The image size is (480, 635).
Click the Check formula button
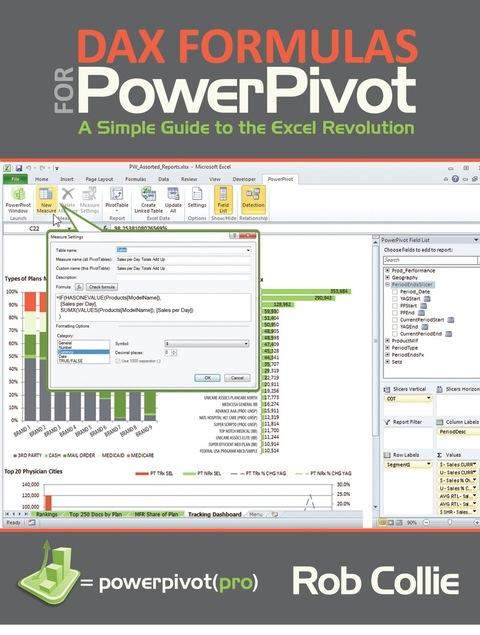[x=102, y=287]
